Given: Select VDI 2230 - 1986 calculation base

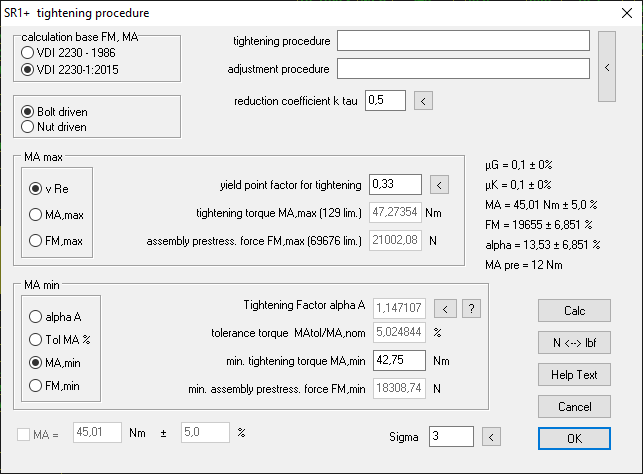Looking at the screenshot, I should pos(28,53).
